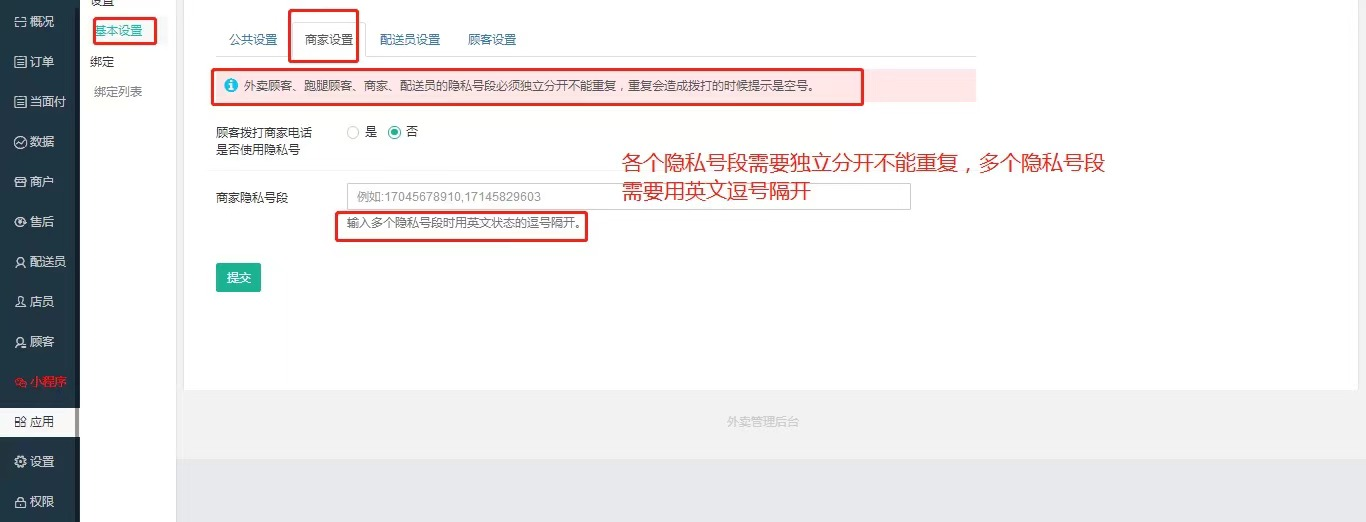Open the 小程序 mini-program section

pyautogui.click(x=39, y=382)
